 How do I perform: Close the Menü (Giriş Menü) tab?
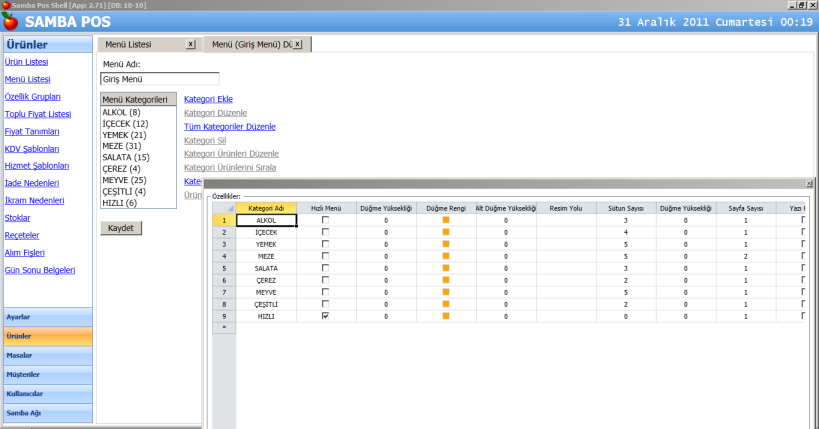(297, 45)
